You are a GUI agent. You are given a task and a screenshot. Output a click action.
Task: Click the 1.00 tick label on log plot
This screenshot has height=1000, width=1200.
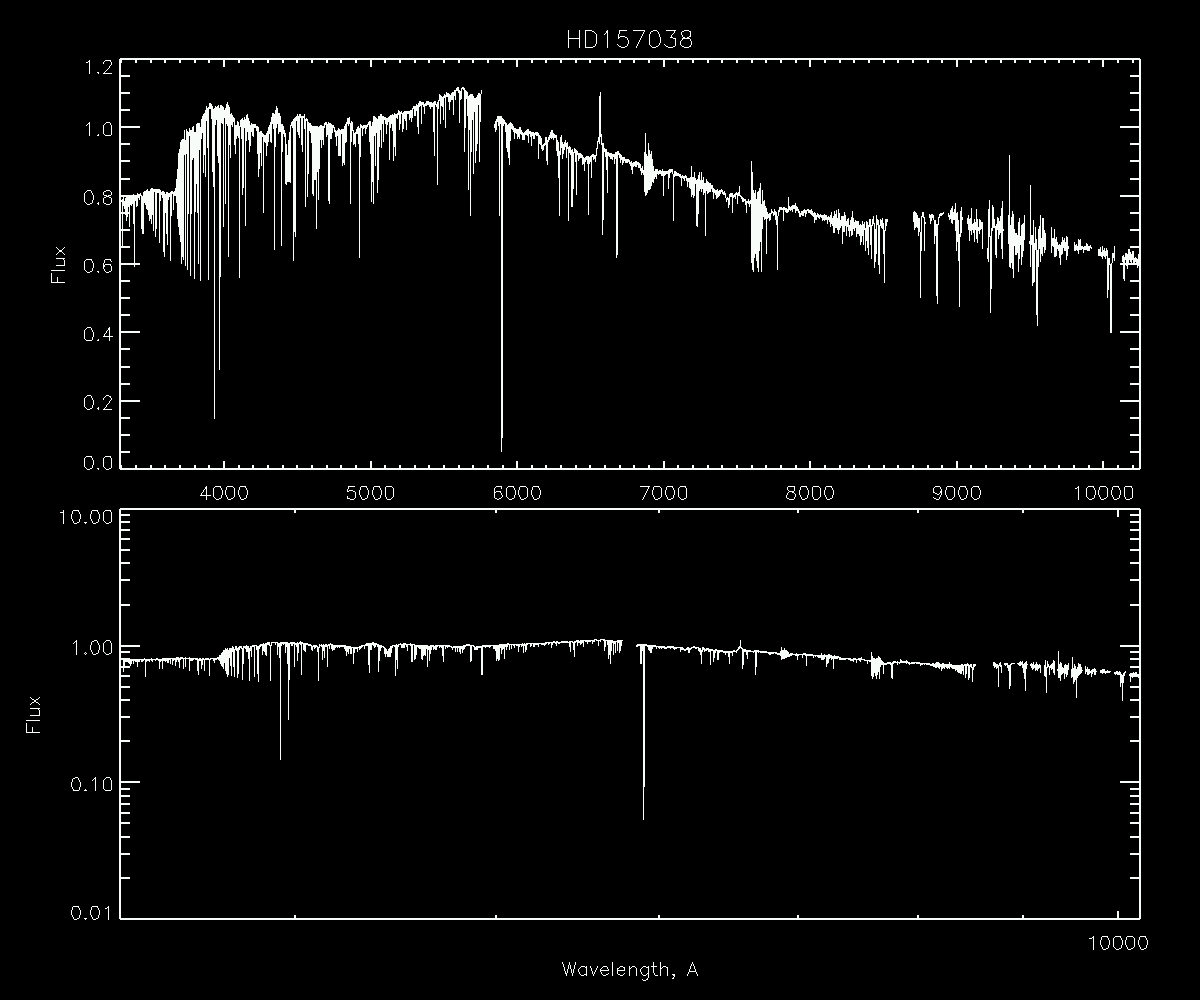pos(92,648)
